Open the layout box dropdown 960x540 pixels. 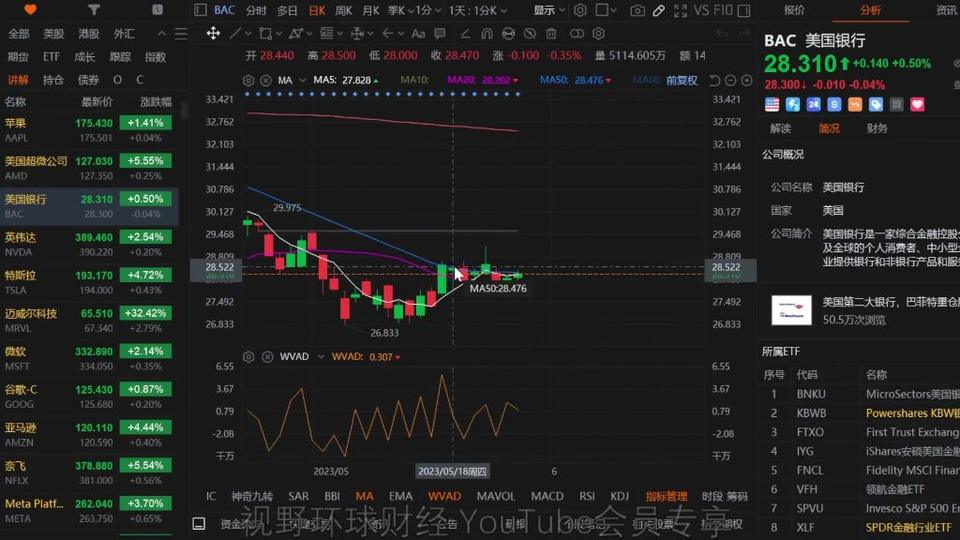[606, 10]
